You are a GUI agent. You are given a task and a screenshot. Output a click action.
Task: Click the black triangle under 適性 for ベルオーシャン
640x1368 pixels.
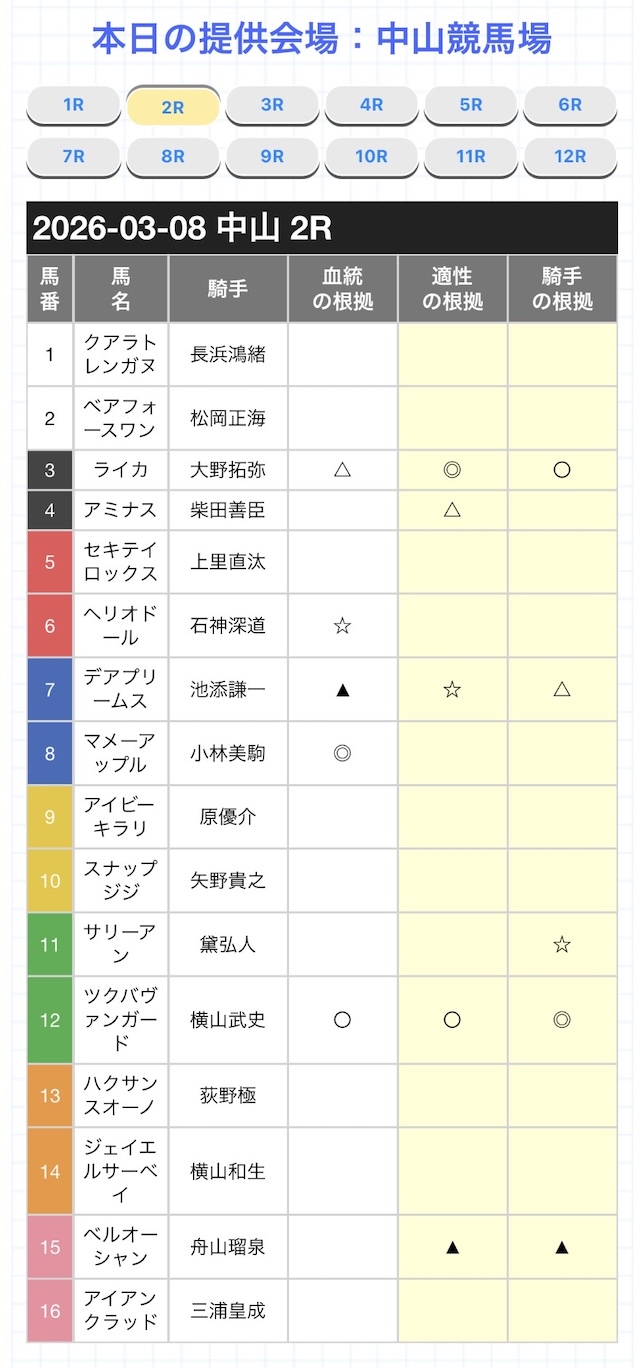(452, 1247)
